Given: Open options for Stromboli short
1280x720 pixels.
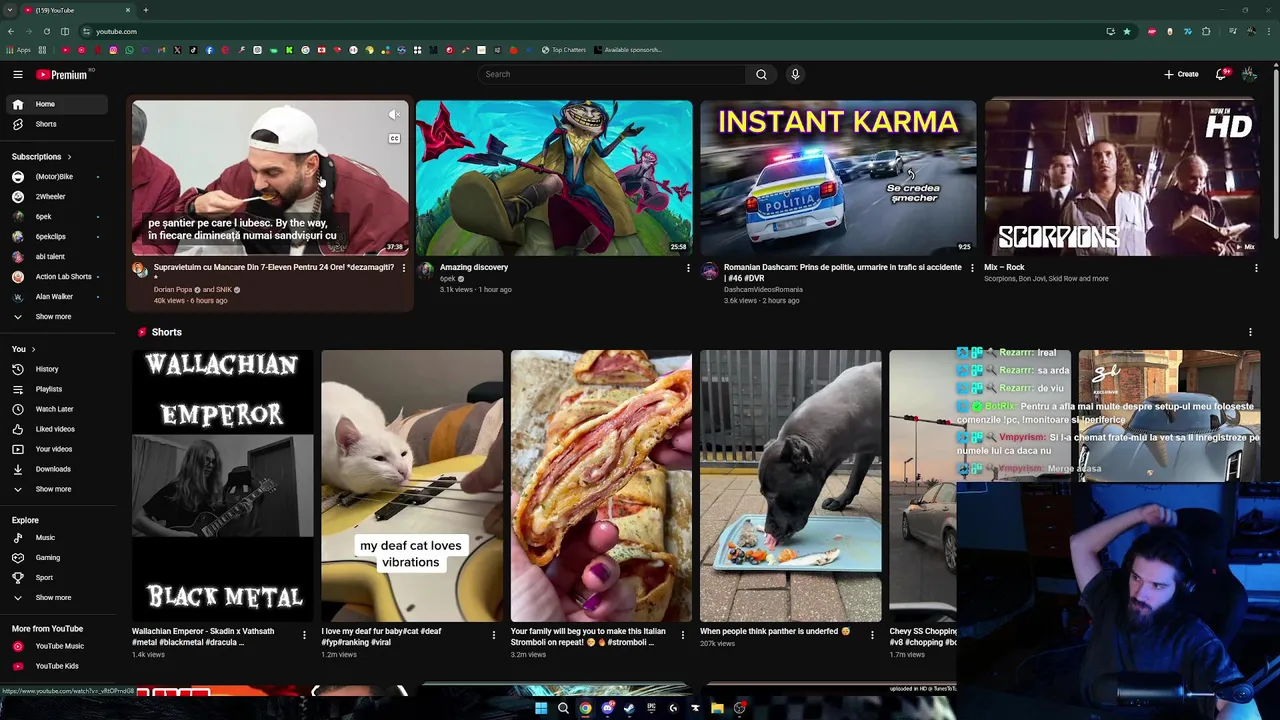Looking at the screenshot, I should click(x=683, y=634).
